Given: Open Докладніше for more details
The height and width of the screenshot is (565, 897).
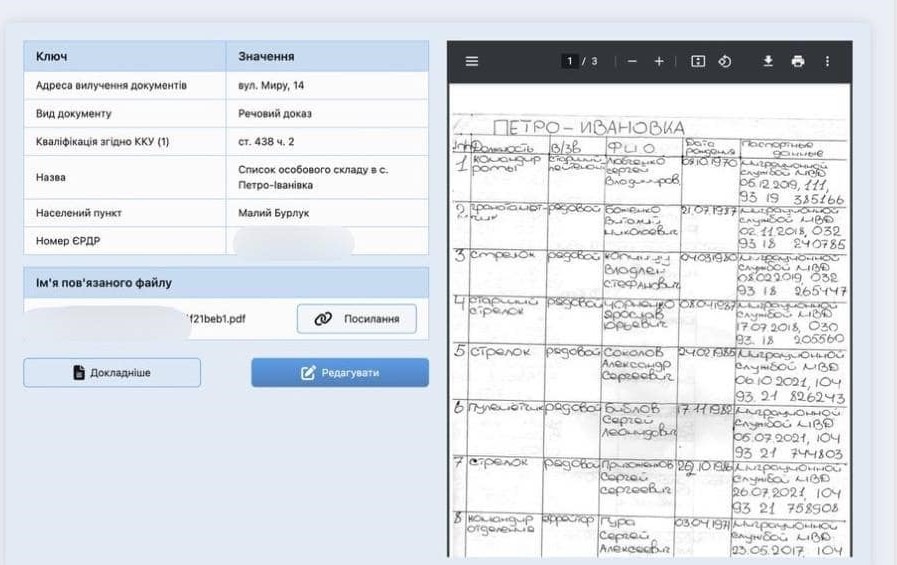Looking at the screenshot, I should 112,373.
